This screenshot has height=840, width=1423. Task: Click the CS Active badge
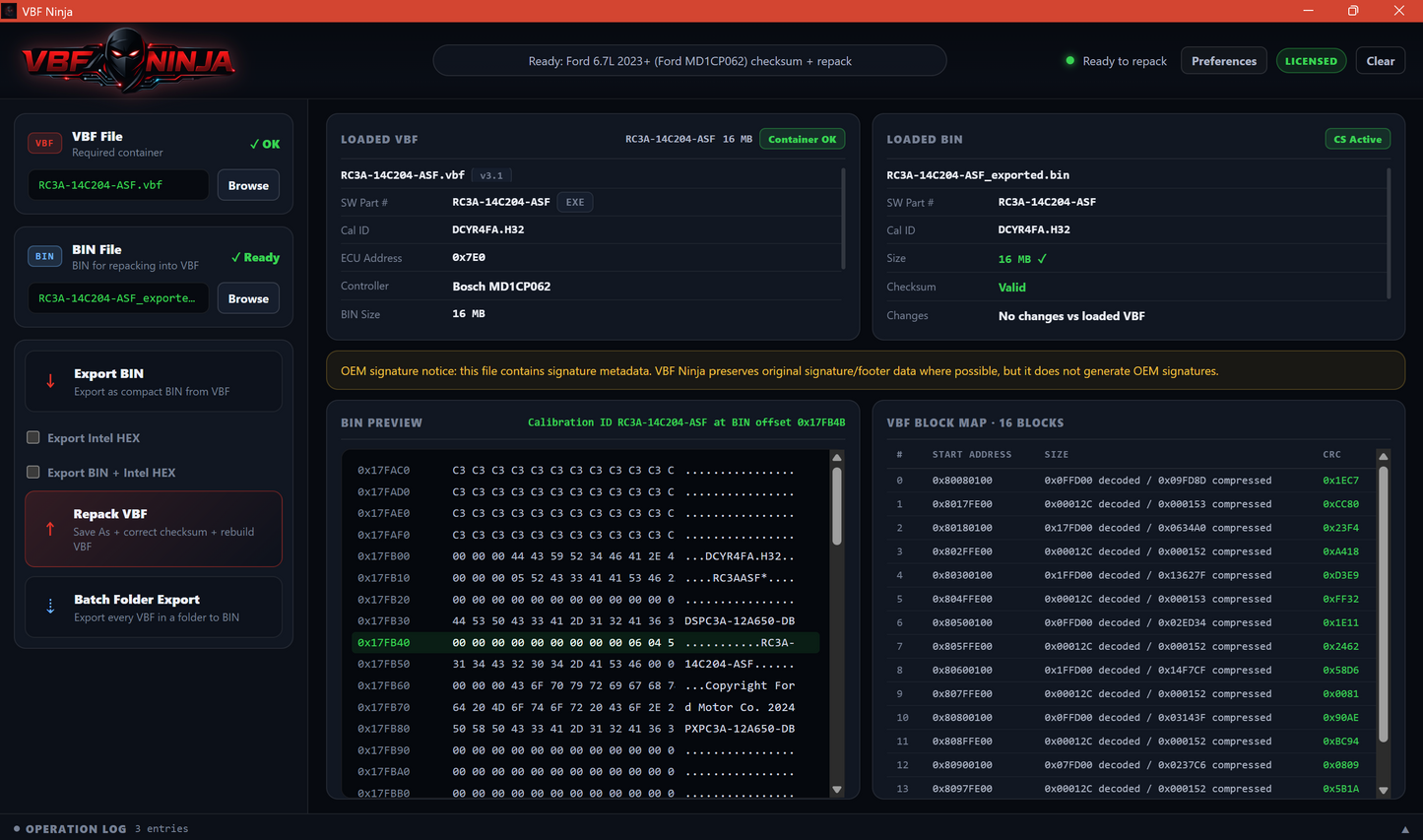click(1357, 139)
